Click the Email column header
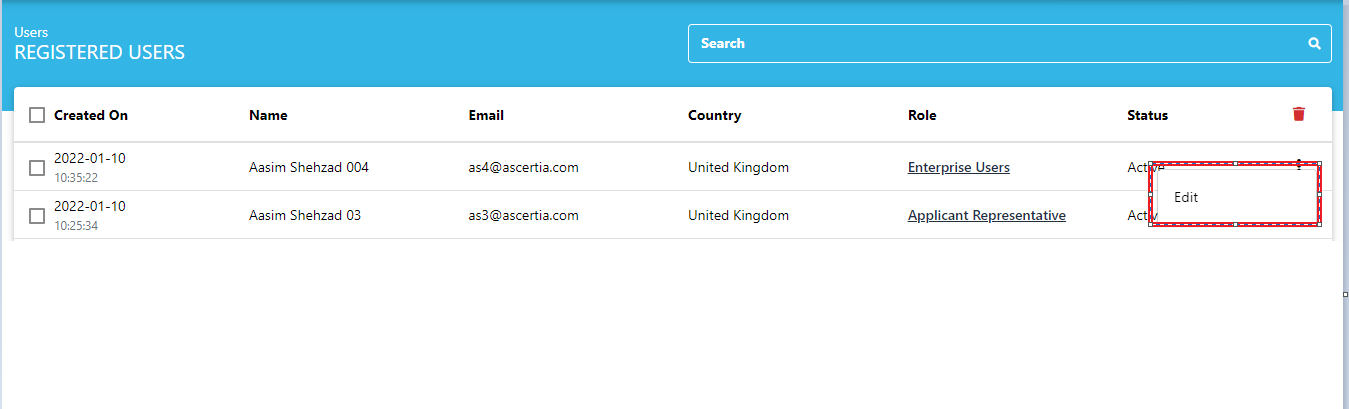Screen dimensions: 1349x409 (x=486, y=115)
